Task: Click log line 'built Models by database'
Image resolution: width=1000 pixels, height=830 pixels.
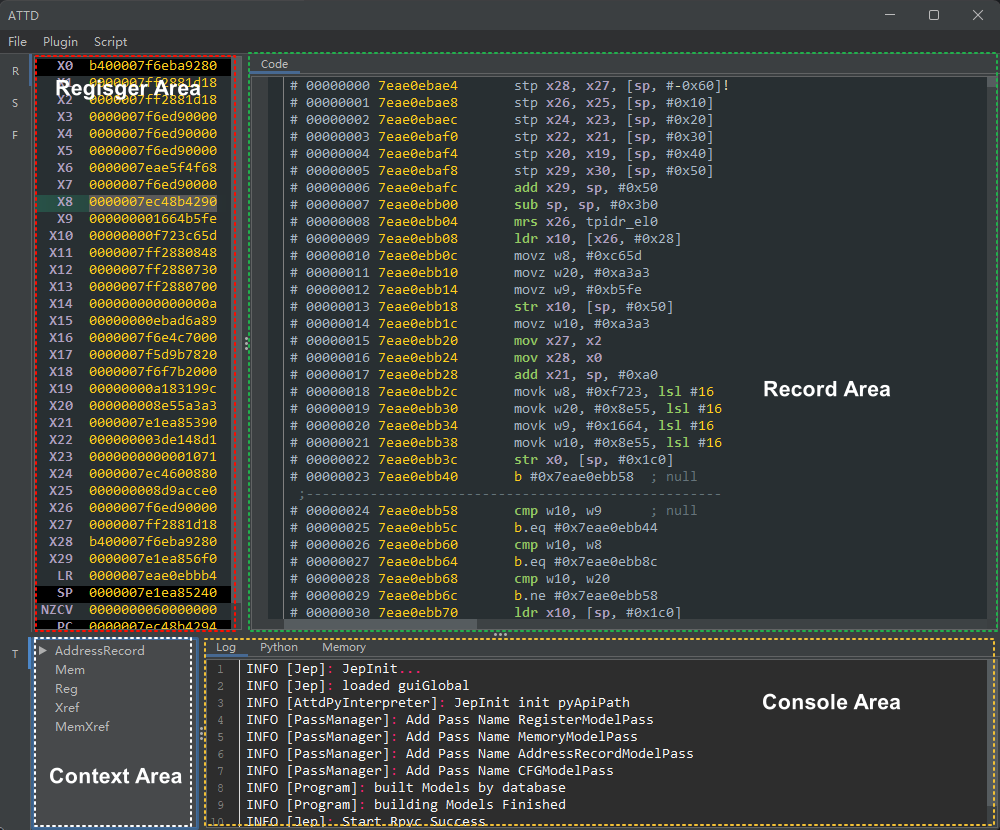Action: pyautogui.click(x=406, y=788)
